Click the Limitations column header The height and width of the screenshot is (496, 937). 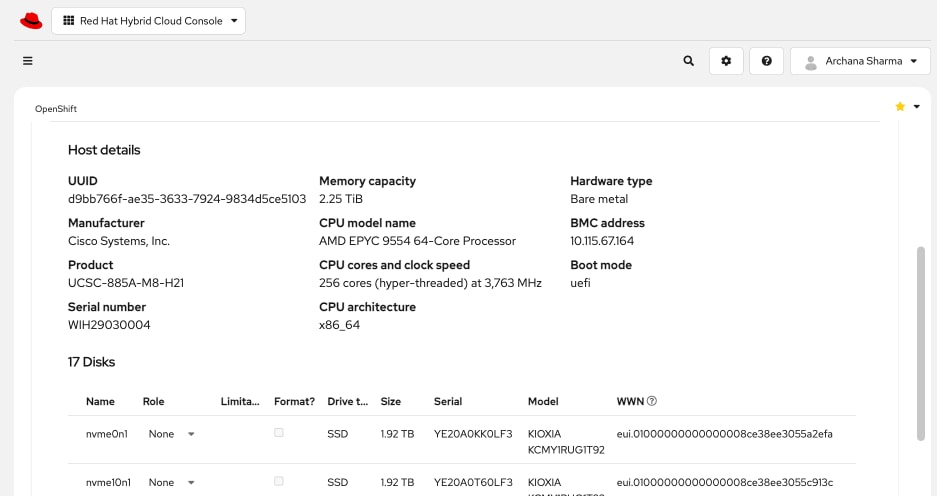240,402
